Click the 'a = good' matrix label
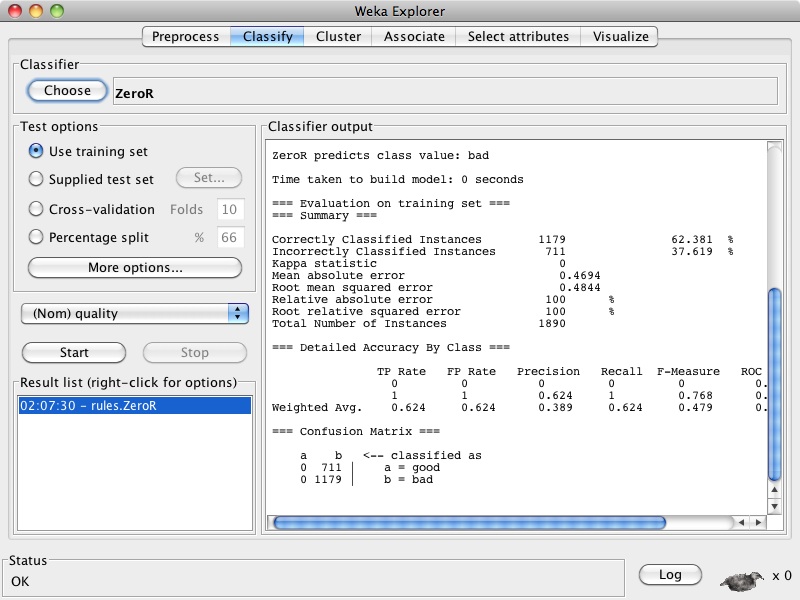The height and width of the screenshot is (600, 800). (412, 467)
